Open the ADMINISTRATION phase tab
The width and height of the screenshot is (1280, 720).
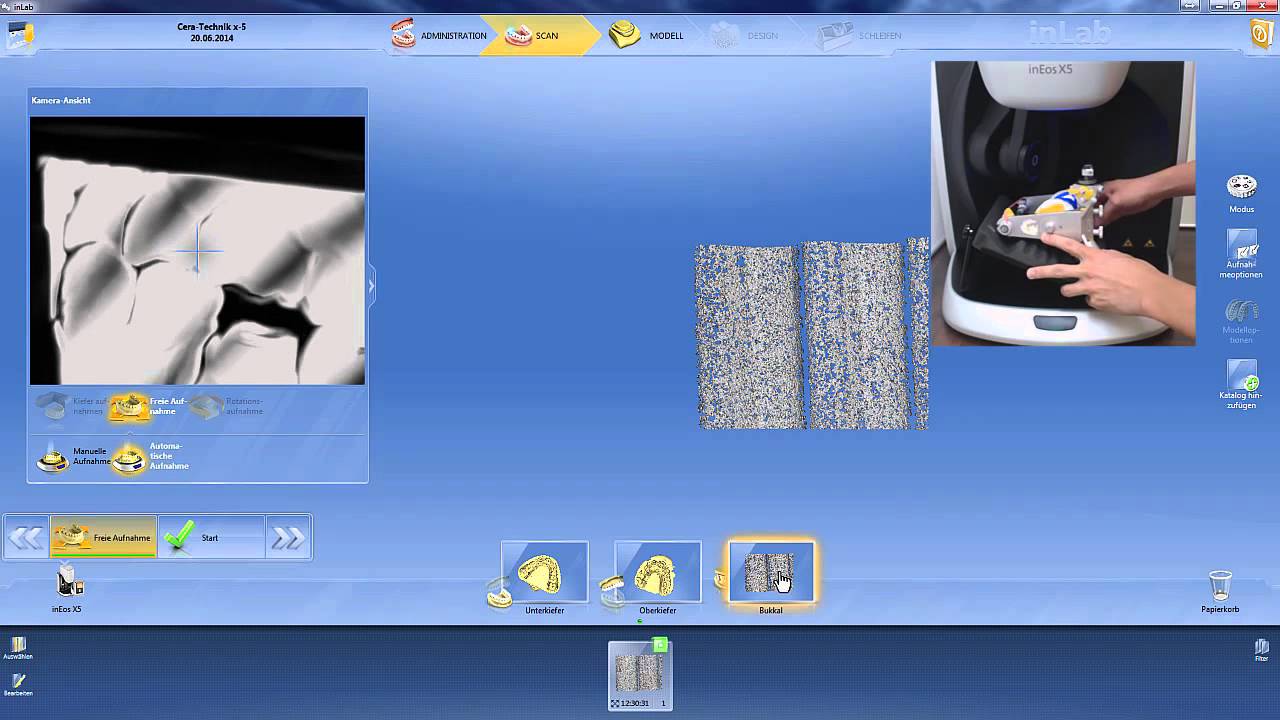pos(439,35)
